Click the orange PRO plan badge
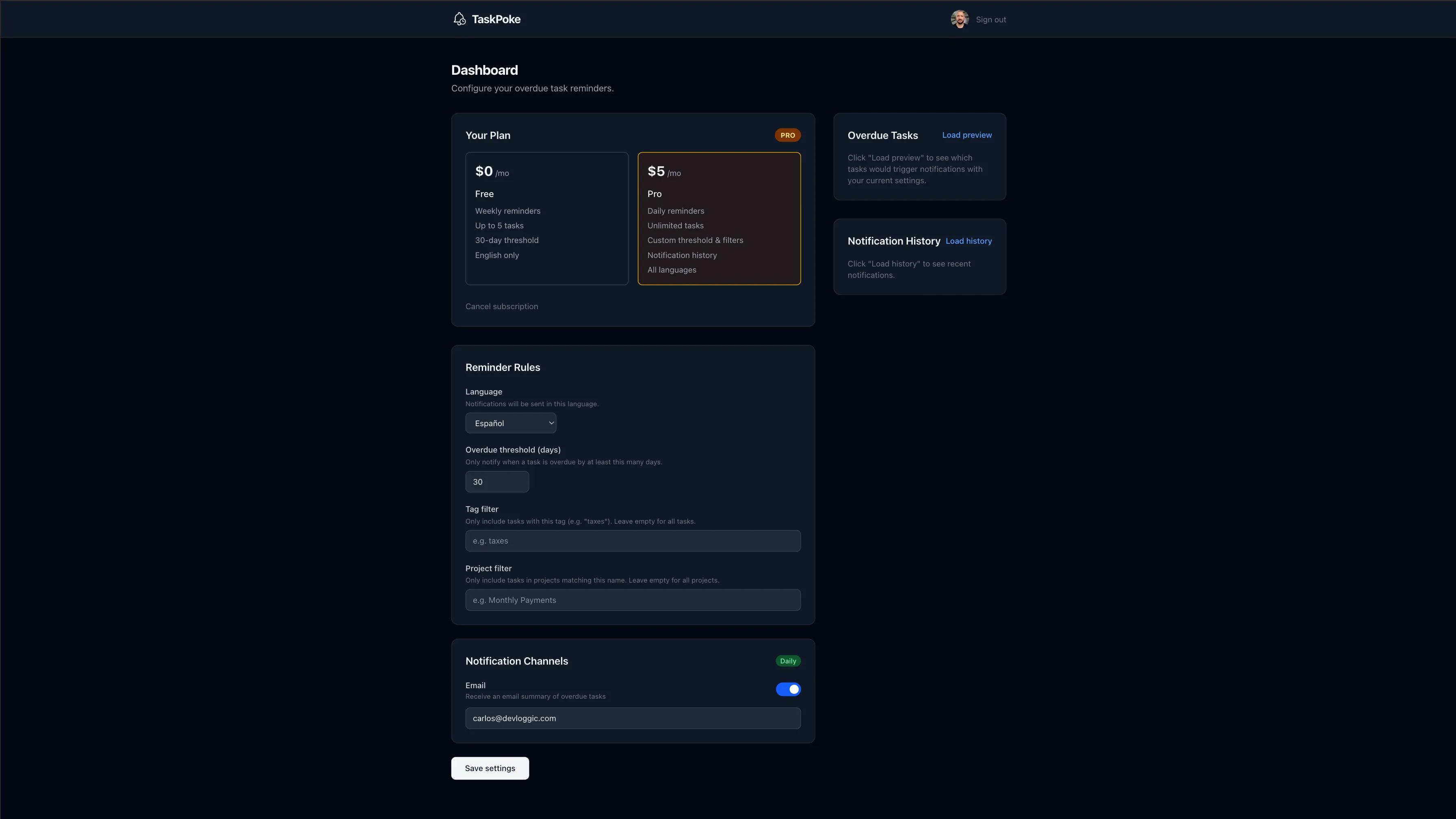The image size is (1456, 819). pos(787,135)
